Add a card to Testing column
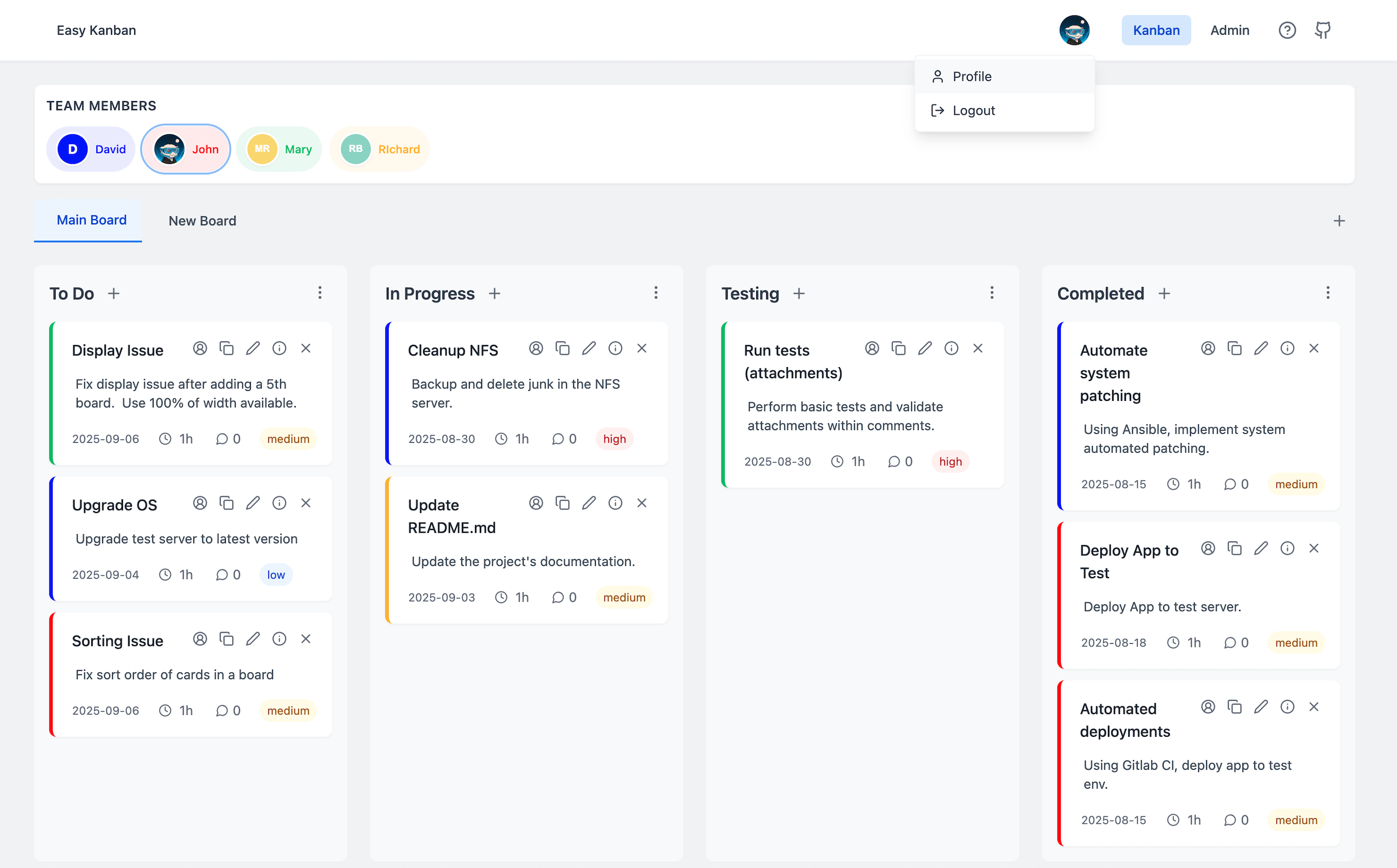 pyautogui.click(x=799, y=294)
